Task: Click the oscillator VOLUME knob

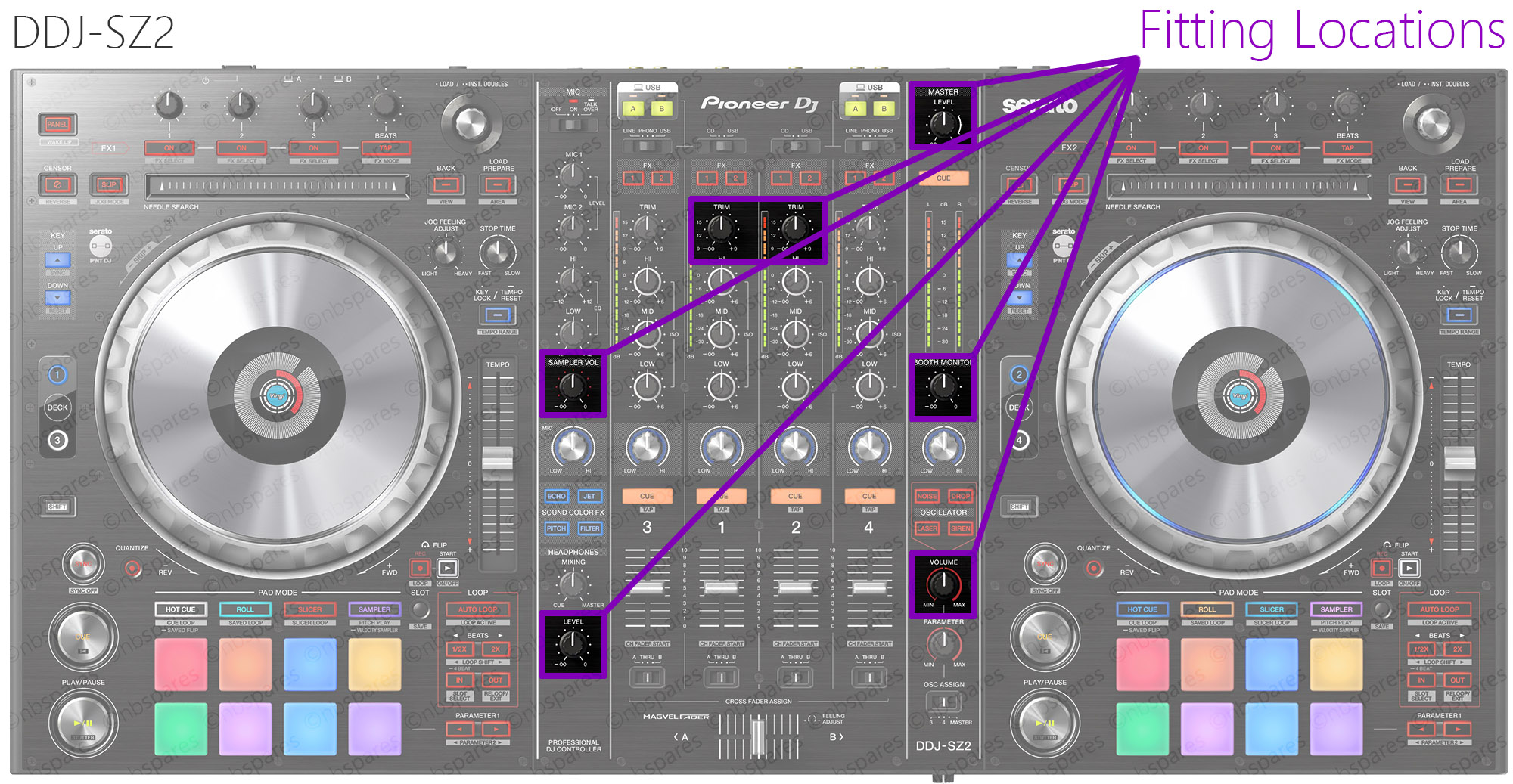Action: [x=943, y=584]
